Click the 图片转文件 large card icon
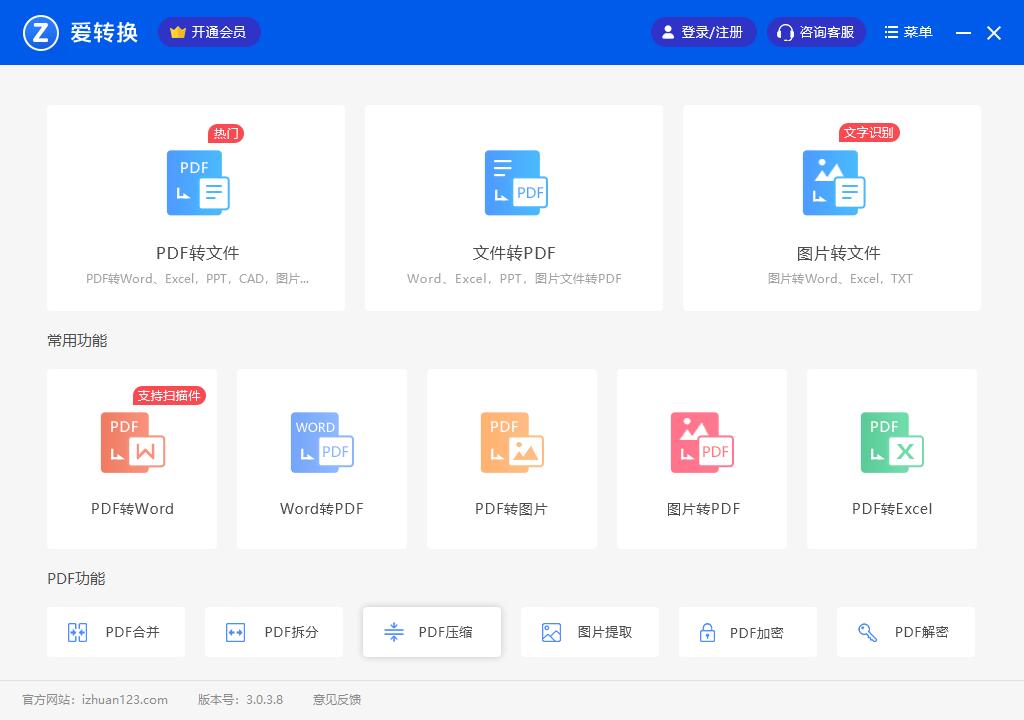Image resolution: width=1024 pixels, height=720 pixels. pos(834,183)
